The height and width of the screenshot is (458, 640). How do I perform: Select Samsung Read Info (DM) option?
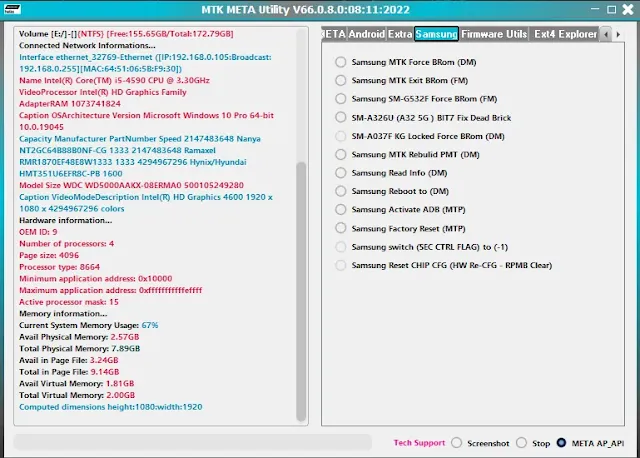tap(340, 173)
